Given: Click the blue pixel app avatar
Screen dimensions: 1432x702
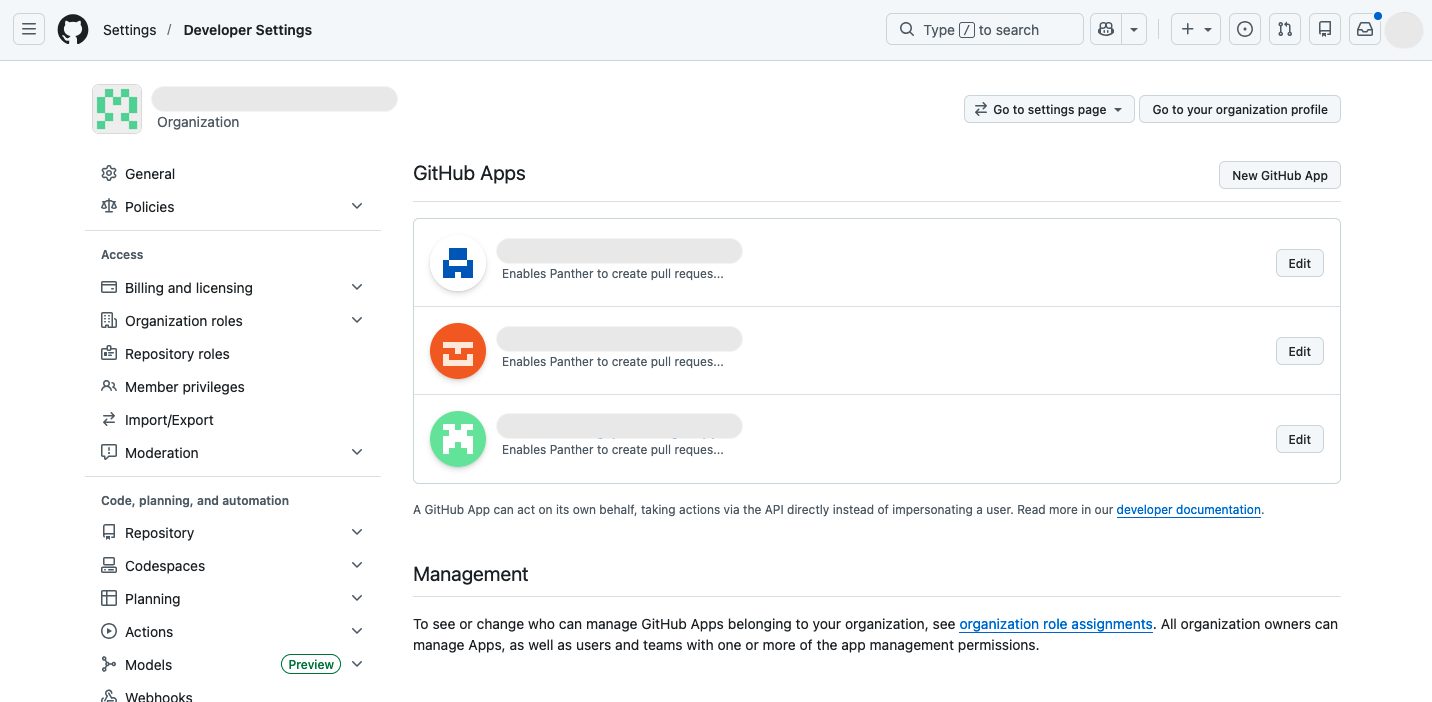Looking at the screenshot, I should tap(458, 263).
